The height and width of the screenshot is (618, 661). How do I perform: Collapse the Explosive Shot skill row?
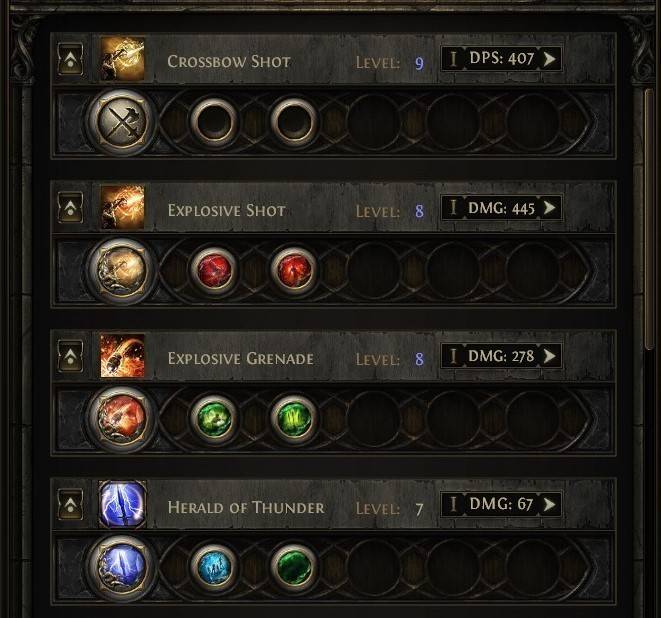[71, 210]
